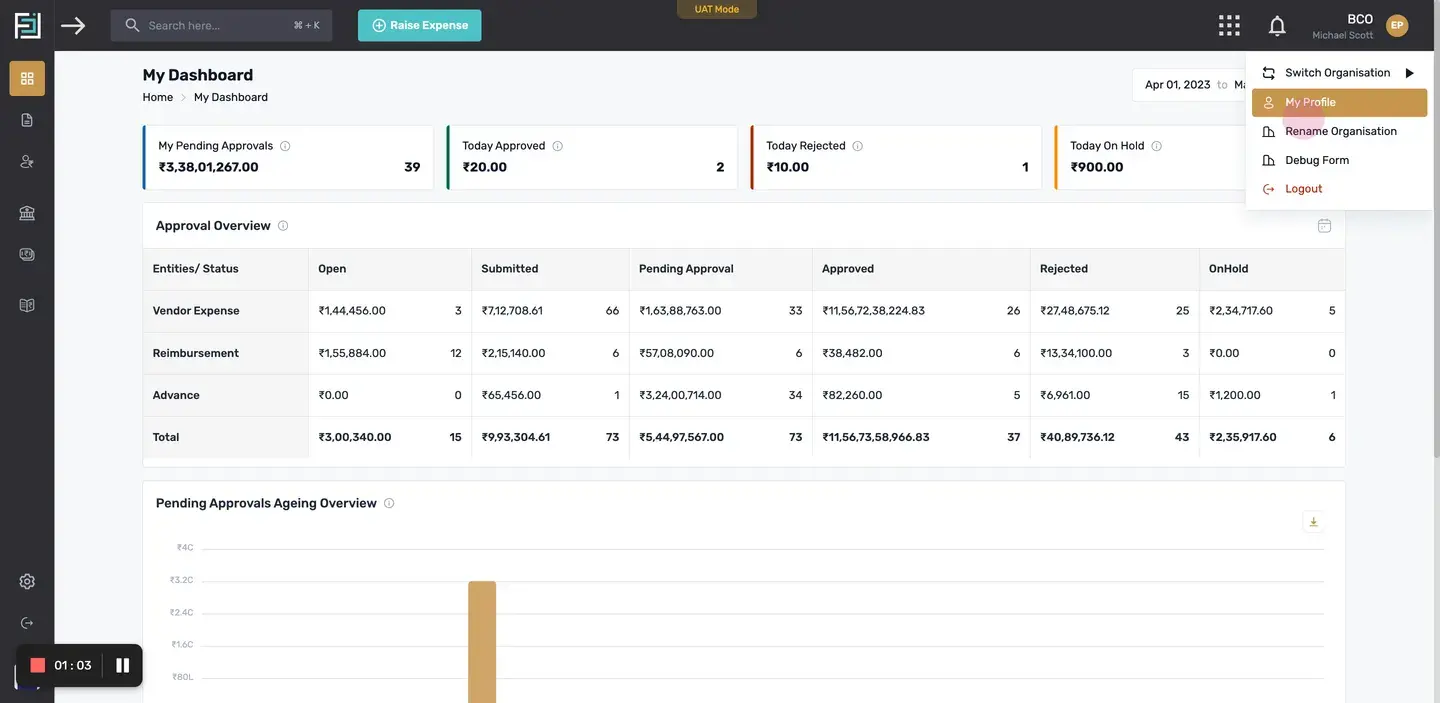
Task: Show info for My Pending Approvals
Action: [x=285, y=146]
